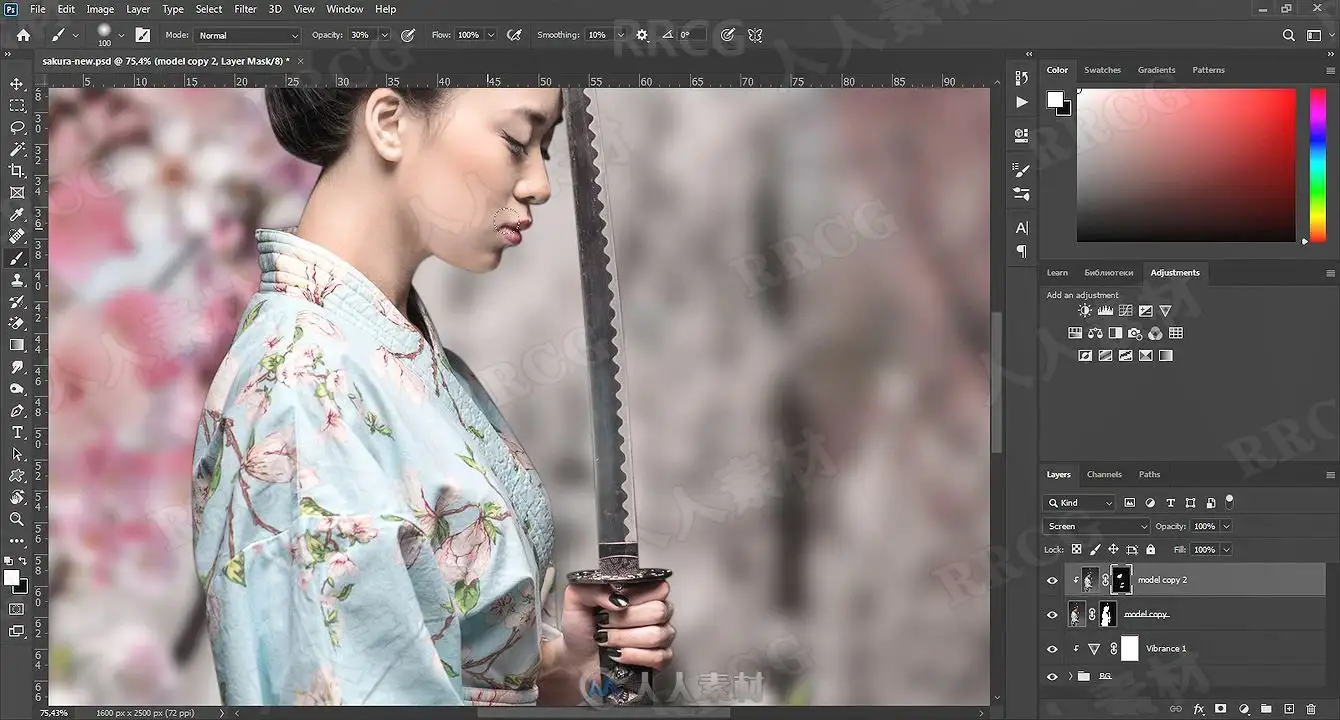Viewport: 1340px width, 720px height.
Task: Select the Horizontal Type tool
Action: pos(17,432)
